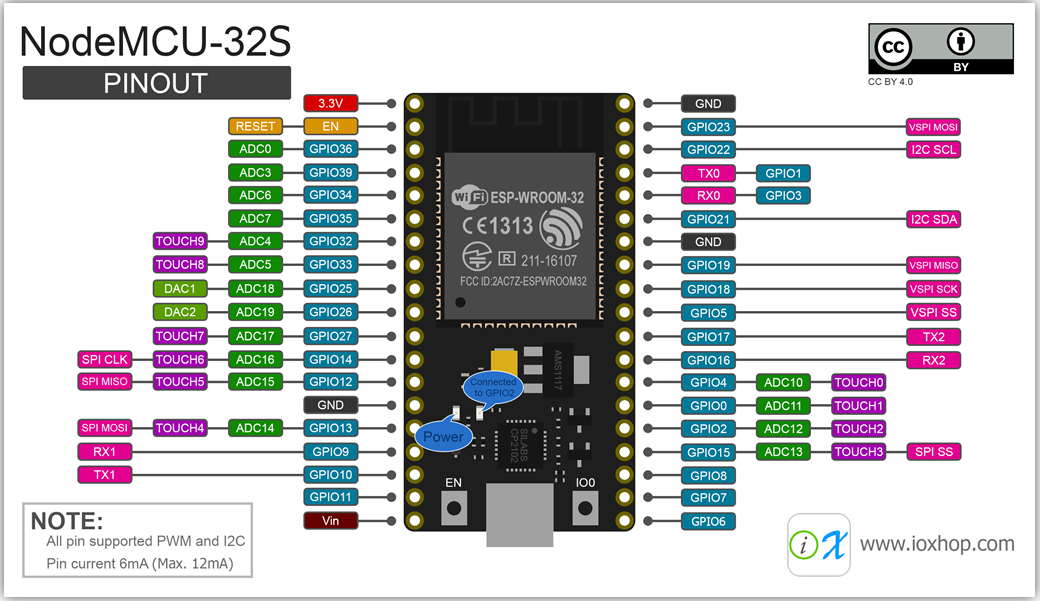Click the 'Connected to GPIO2' callout bubble
The width and height of the screenshot is (1040, 601).
[493, 387]
